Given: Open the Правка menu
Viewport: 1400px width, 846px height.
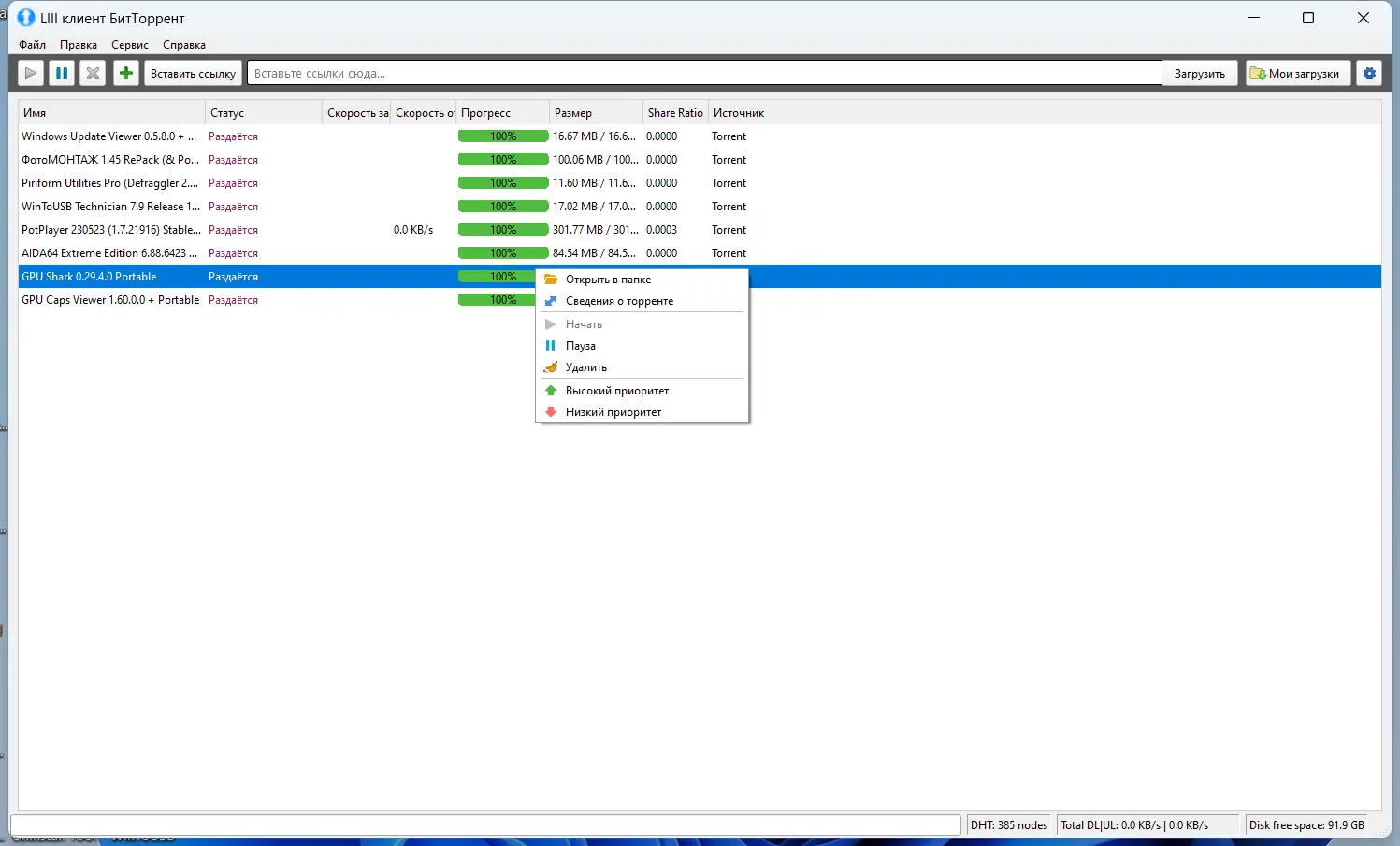Looking at the screenshot, I should point(79,45).
